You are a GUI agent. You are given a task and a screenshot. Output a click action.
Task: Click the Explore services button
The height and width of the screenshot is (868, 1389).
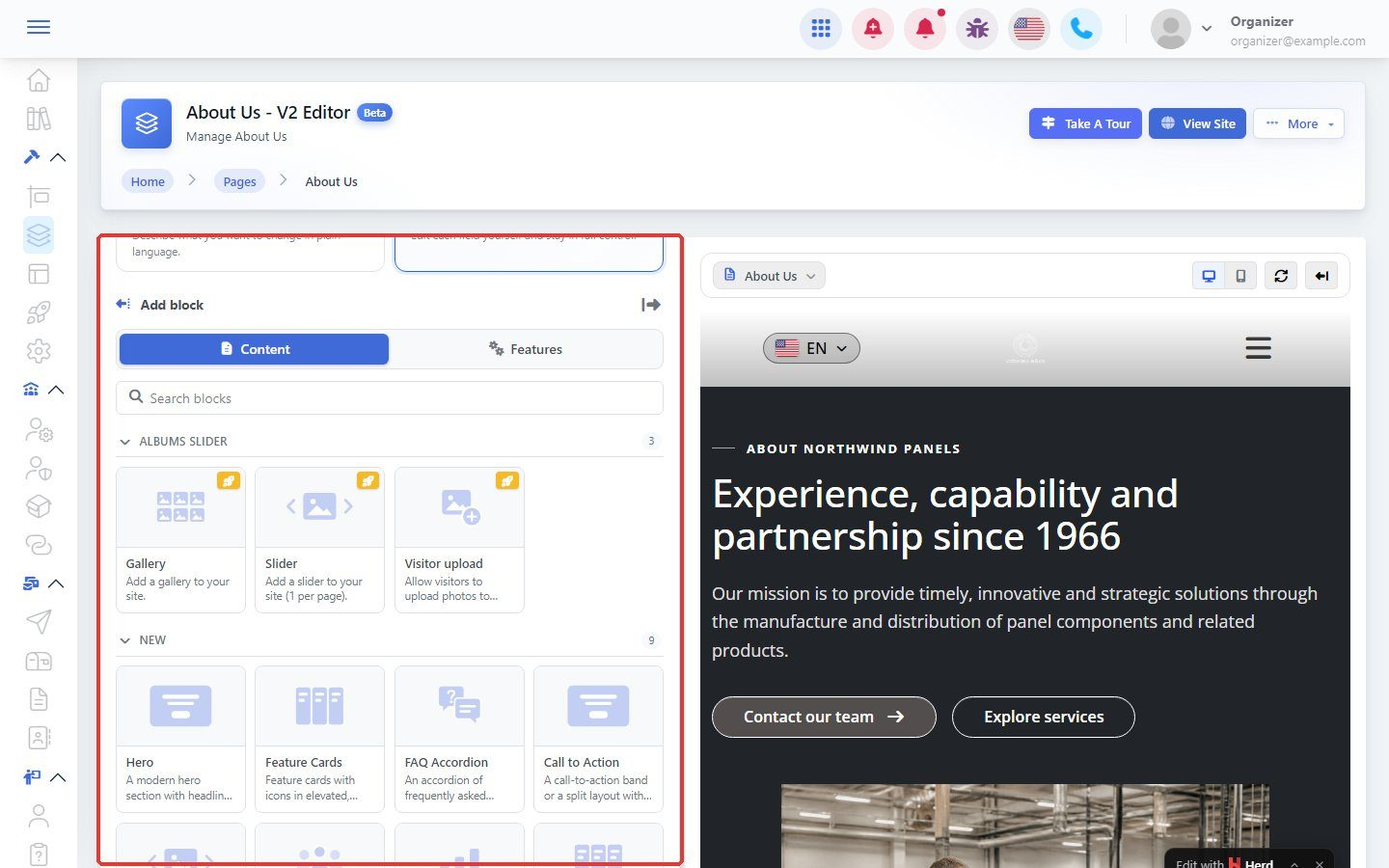pos(1044,717)
